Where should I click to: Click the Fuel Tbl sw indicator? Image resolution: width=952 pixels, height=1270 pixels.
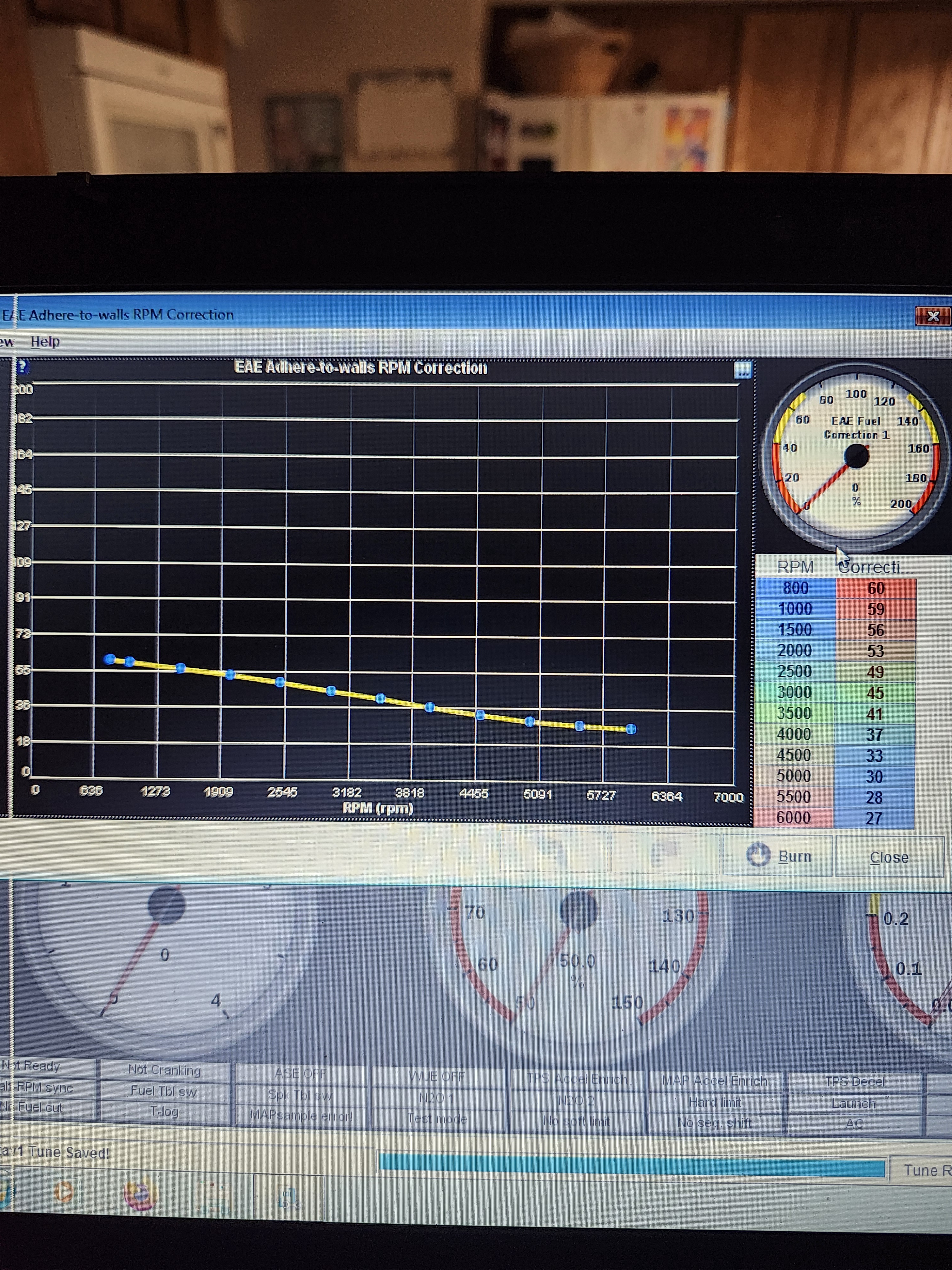pos(163,1091)
